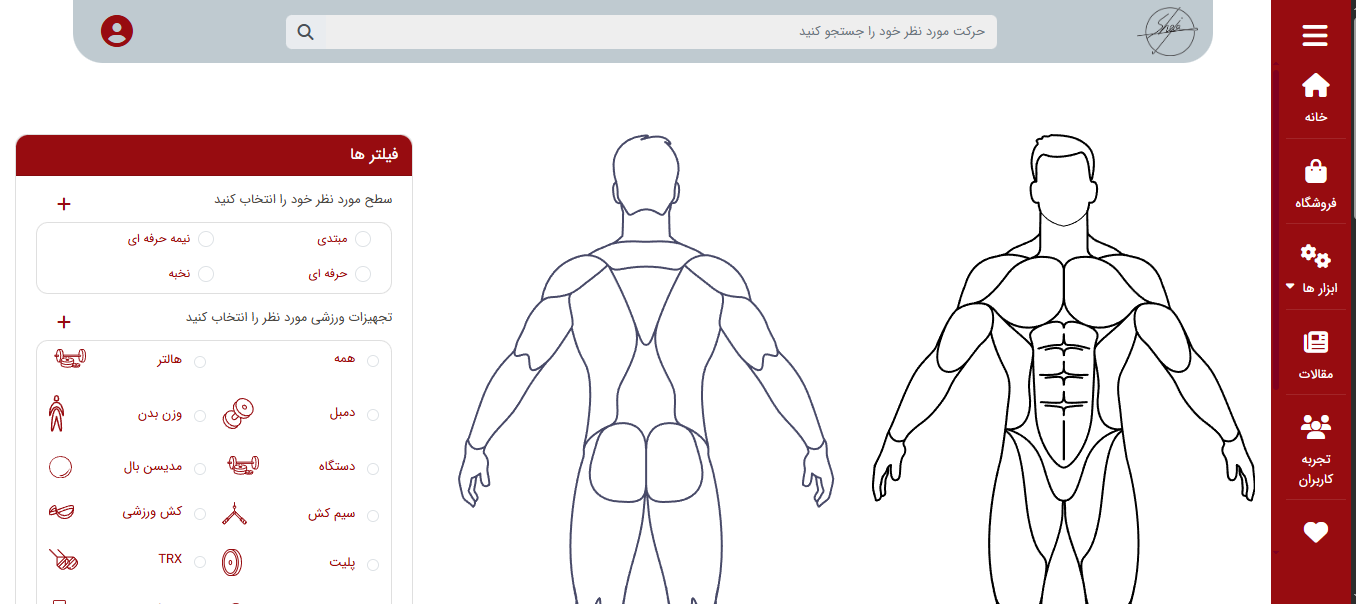
Task: Select the همه equipment radio option
Action: pyautogui.click(x=373, y=361)
